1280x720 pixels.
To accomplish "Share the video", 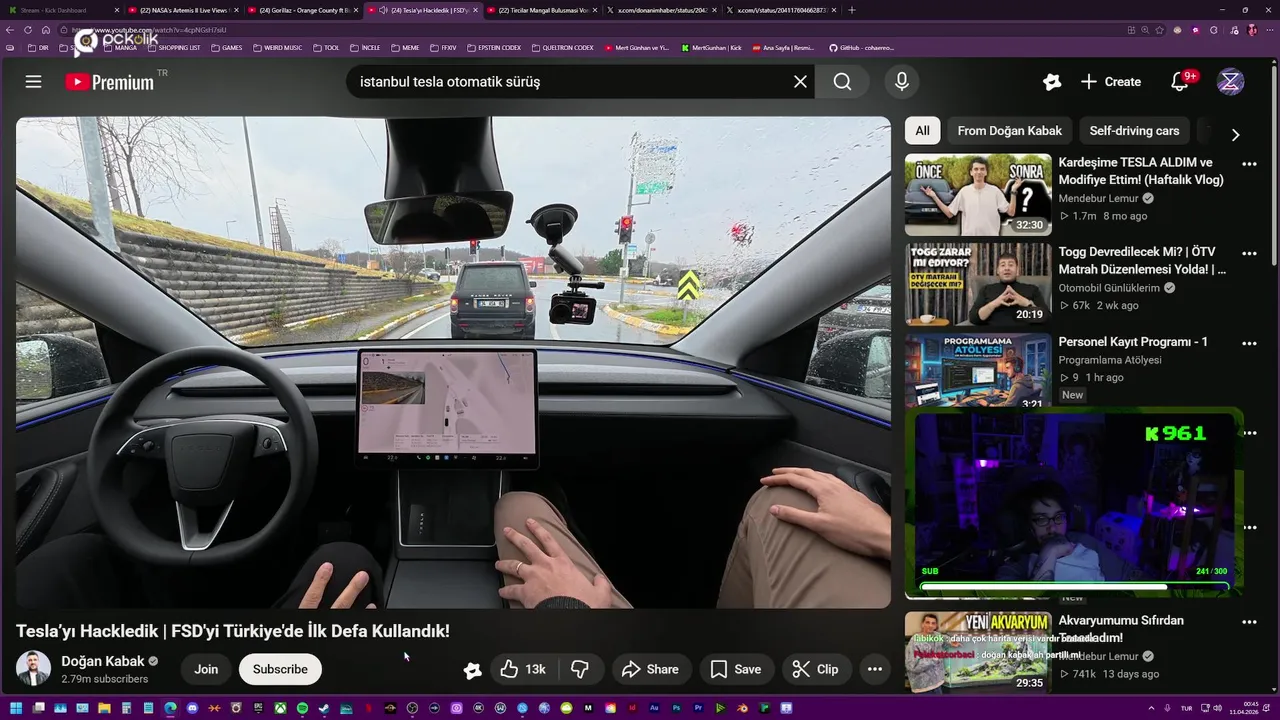I will click(x=650, y=669).
